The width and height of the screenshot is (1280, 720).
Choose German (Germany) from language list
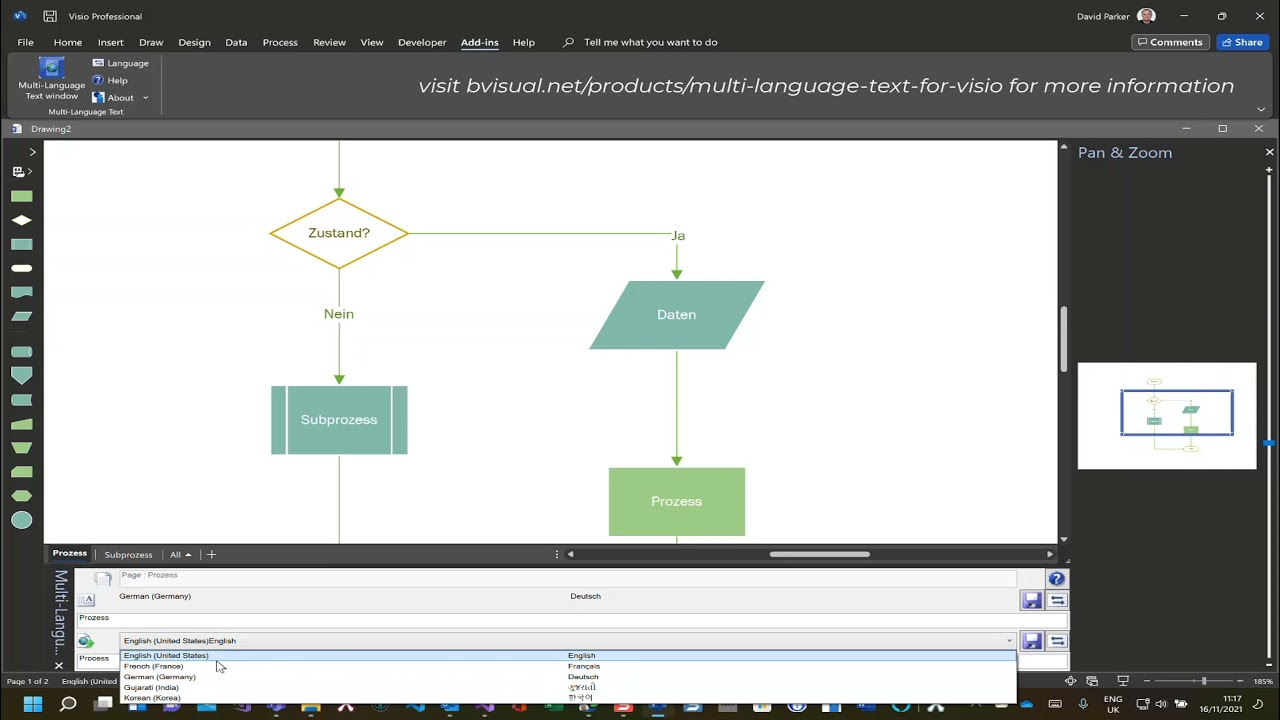tap(568, 677)
